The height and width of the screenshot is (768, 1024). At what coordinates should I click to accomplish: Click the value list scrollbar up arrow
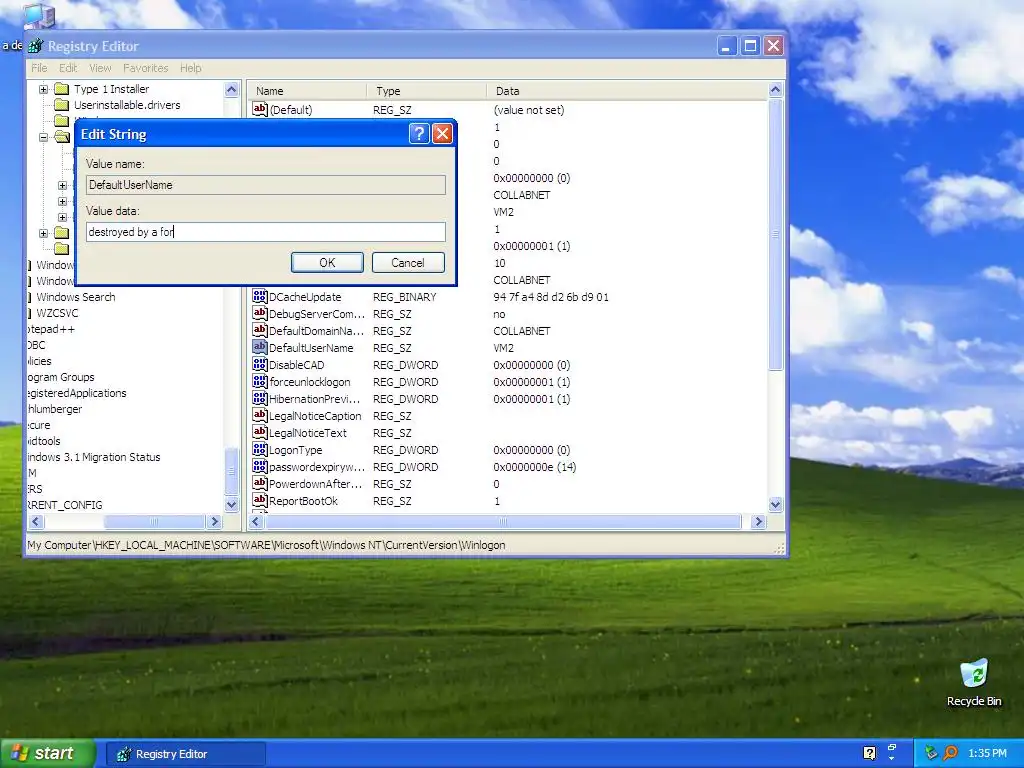click(x=775, y=90)
